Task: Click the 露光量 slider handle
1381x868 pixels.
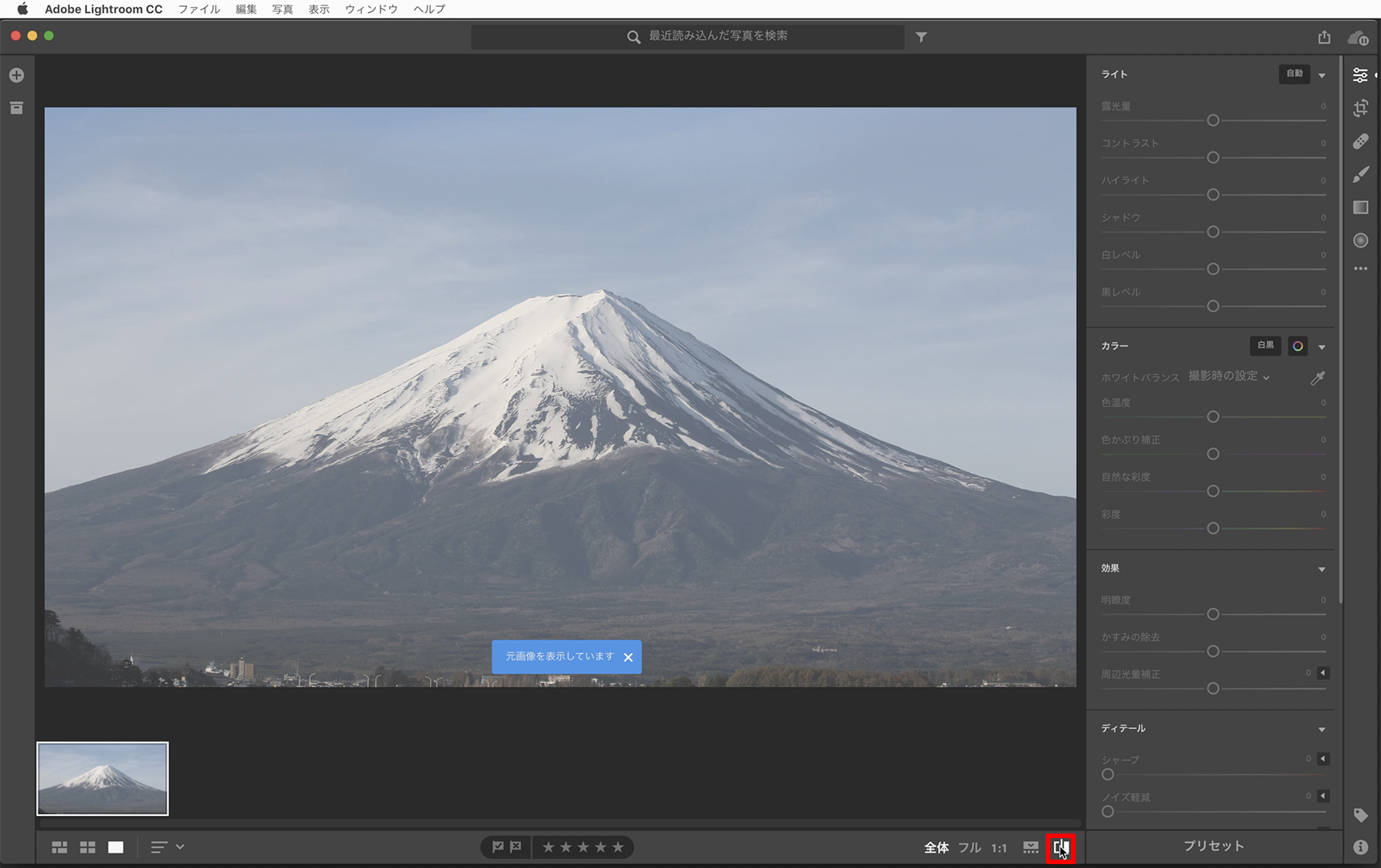Action: [x=1213, y=120]
